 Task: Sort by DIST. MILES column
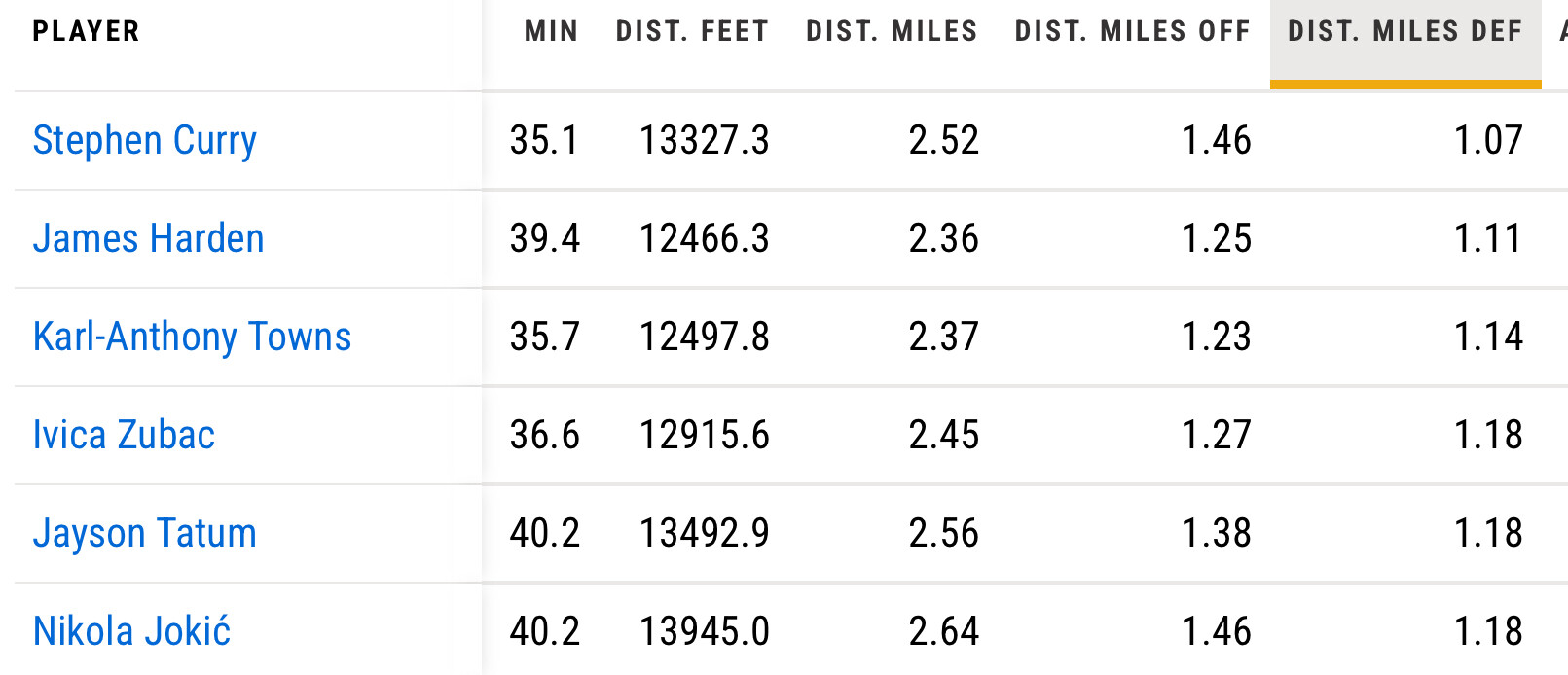click(x=891, y=32)
